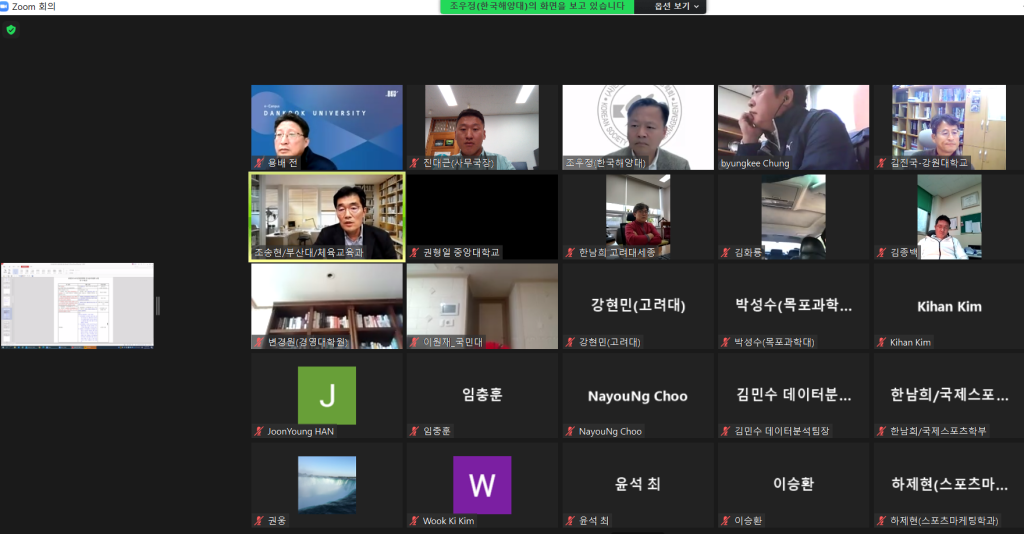Click muted mic icon on 윤석 최's label

tap(571, 521)
